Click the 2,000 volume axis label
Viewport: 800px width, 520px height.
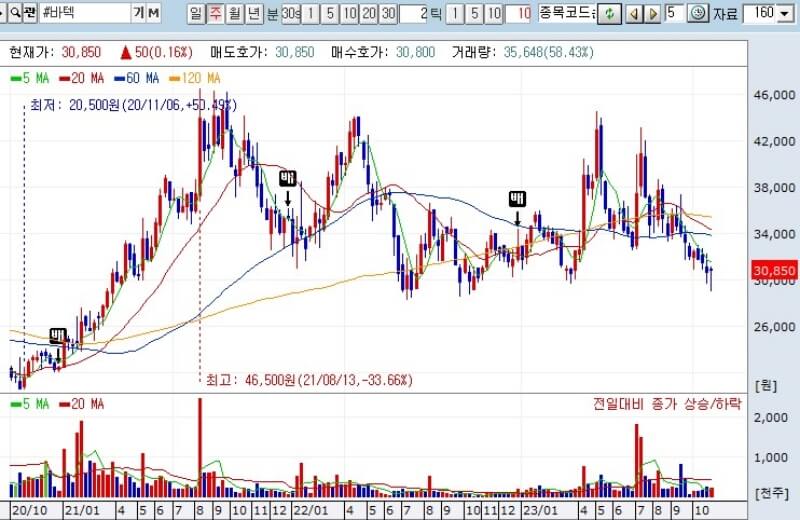click(x=770, y=417)
